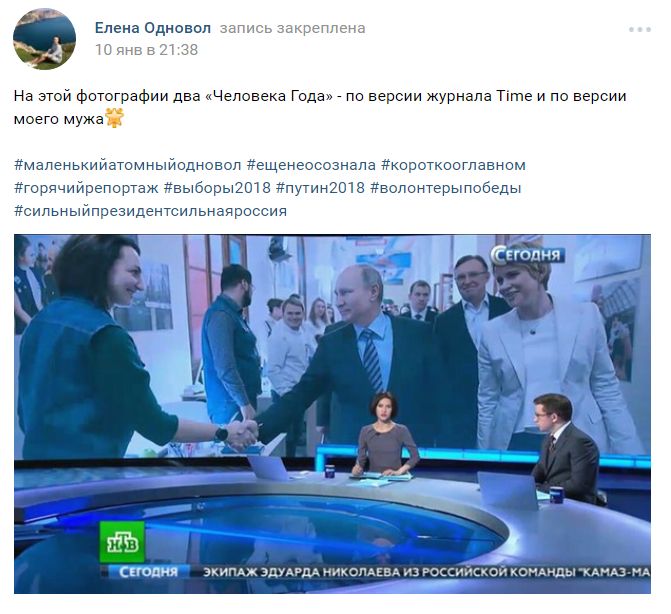Click the news ticker headline about Николаев

pos(426,572)
